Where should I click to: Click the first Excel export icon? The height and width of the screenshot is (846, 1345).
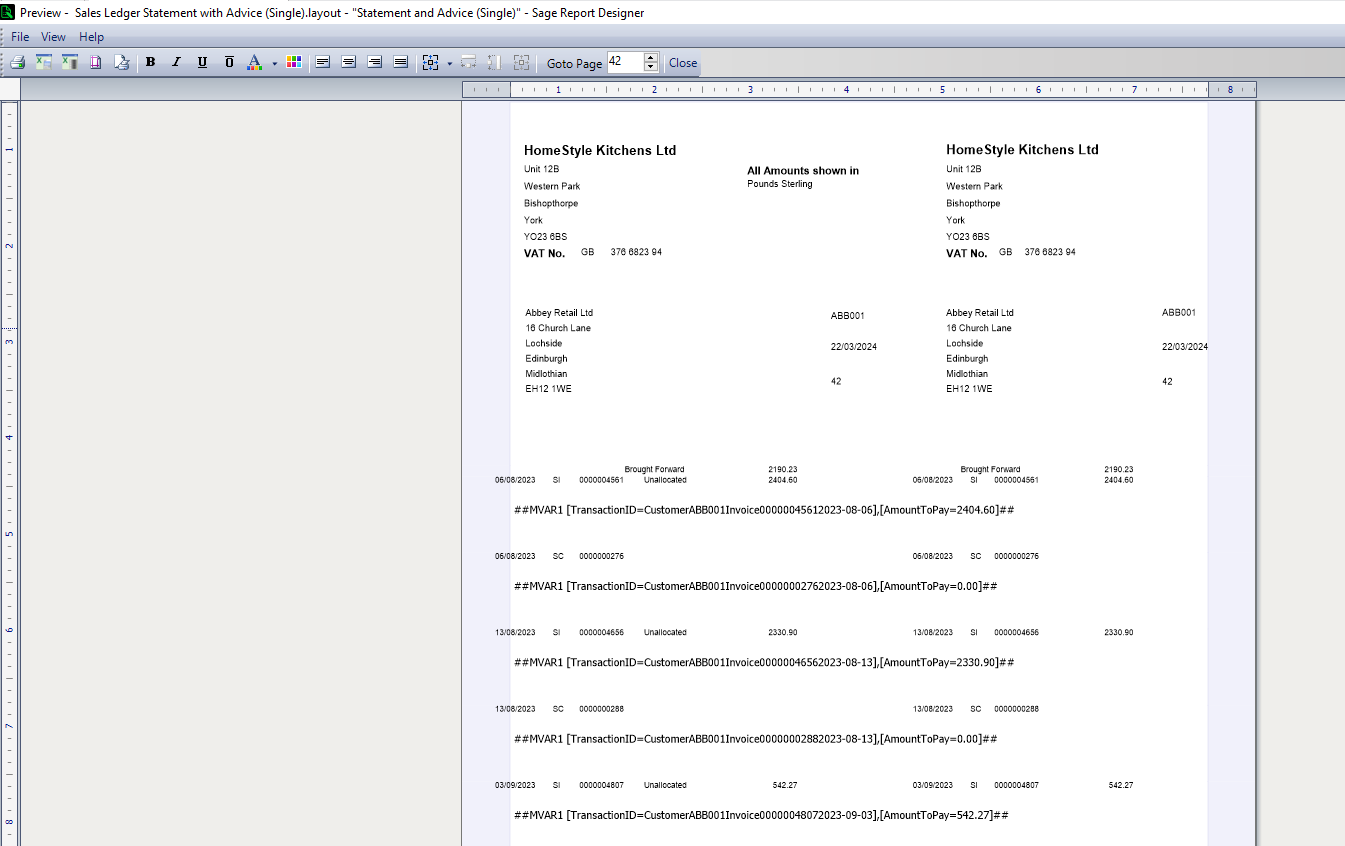[43, 62]
